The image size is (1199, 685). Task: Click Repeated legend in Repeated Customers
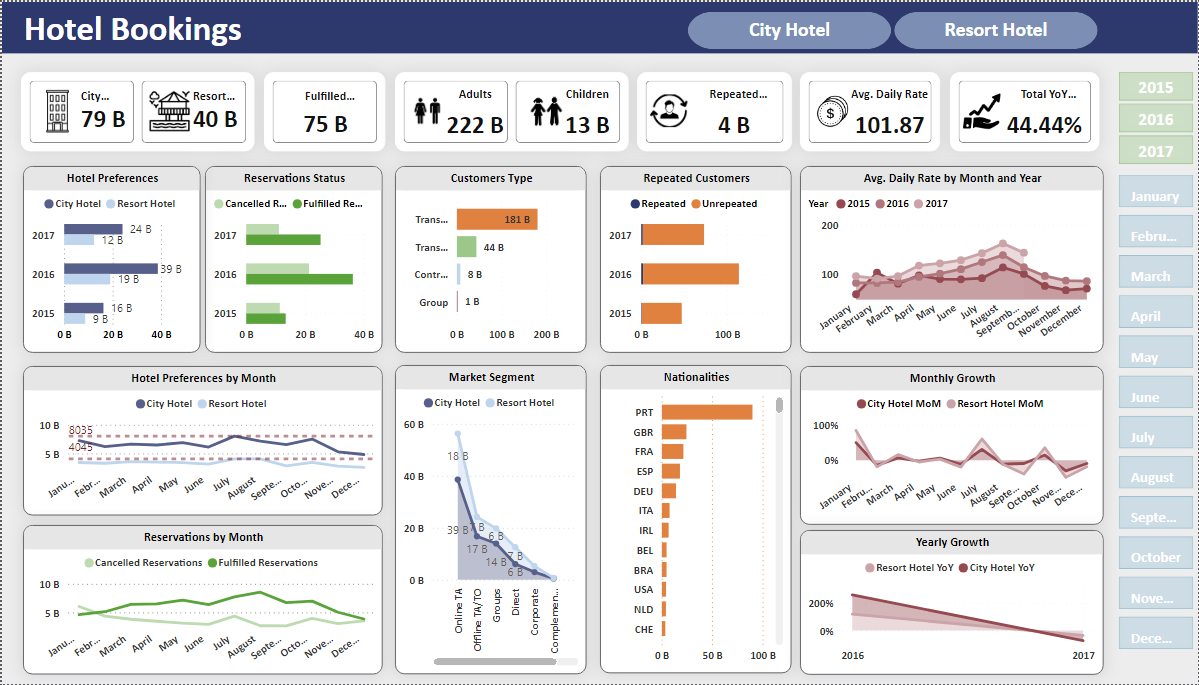coord(658,203)
